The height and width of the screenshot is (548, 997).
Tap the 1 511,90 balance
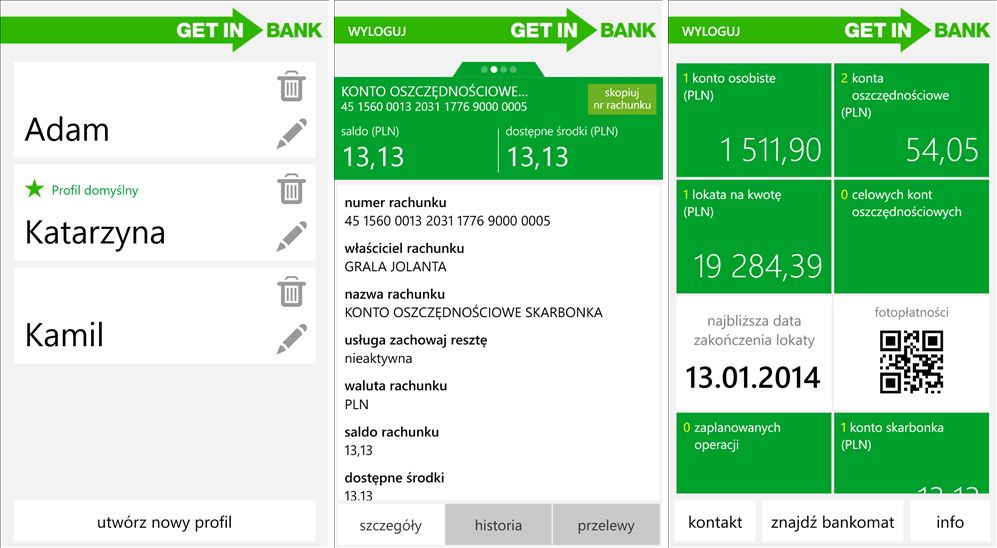[771, 150]
